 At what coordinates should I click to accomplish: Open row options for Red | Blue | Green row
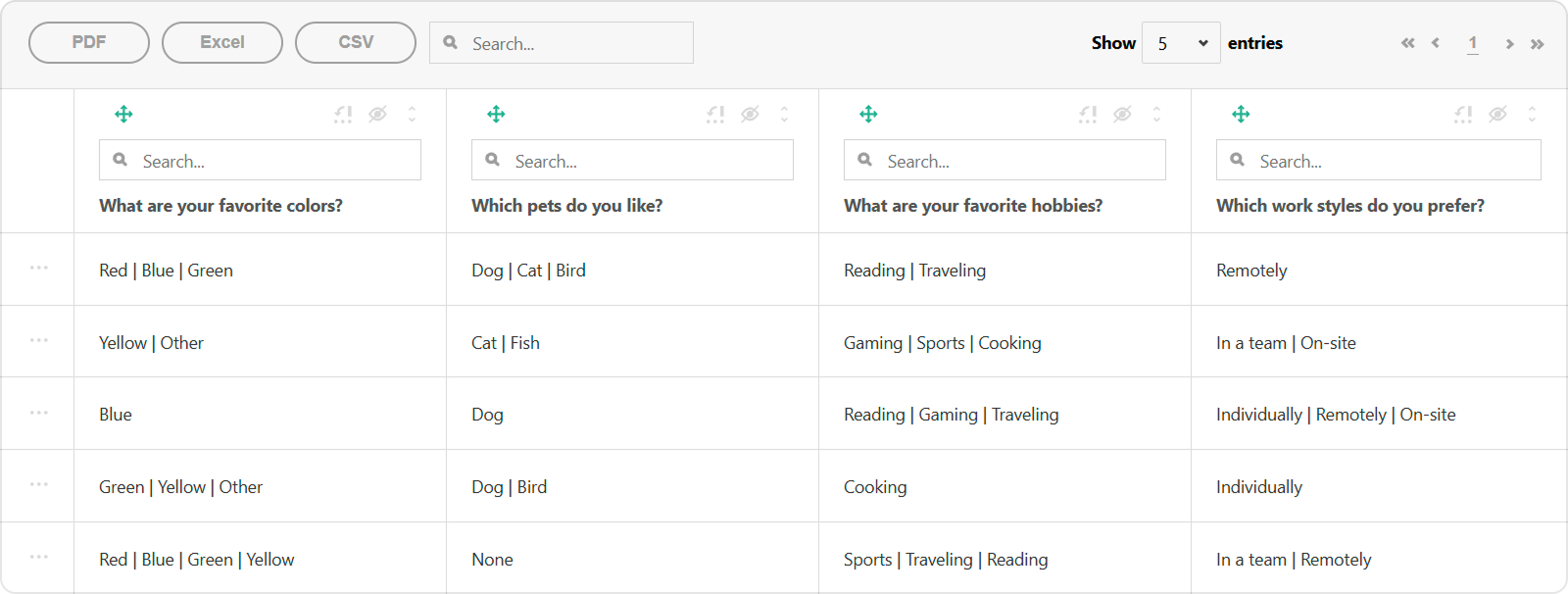(x=39, y=268)
